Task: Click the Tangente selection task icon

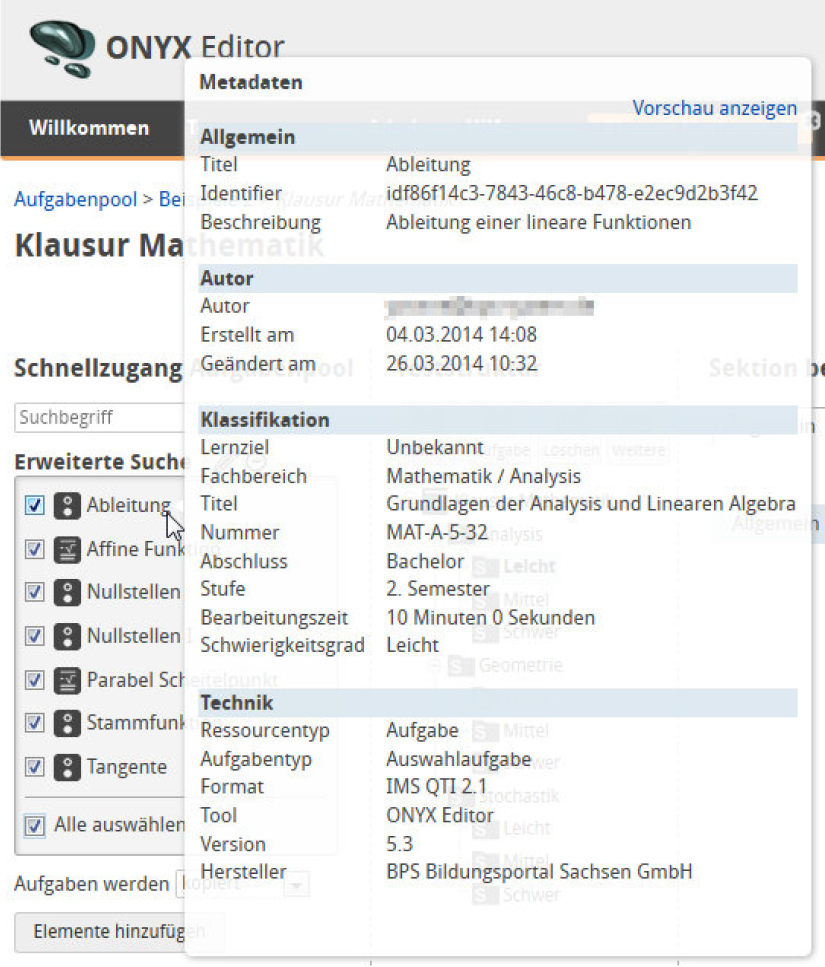Action: click(x=66, y=767)
